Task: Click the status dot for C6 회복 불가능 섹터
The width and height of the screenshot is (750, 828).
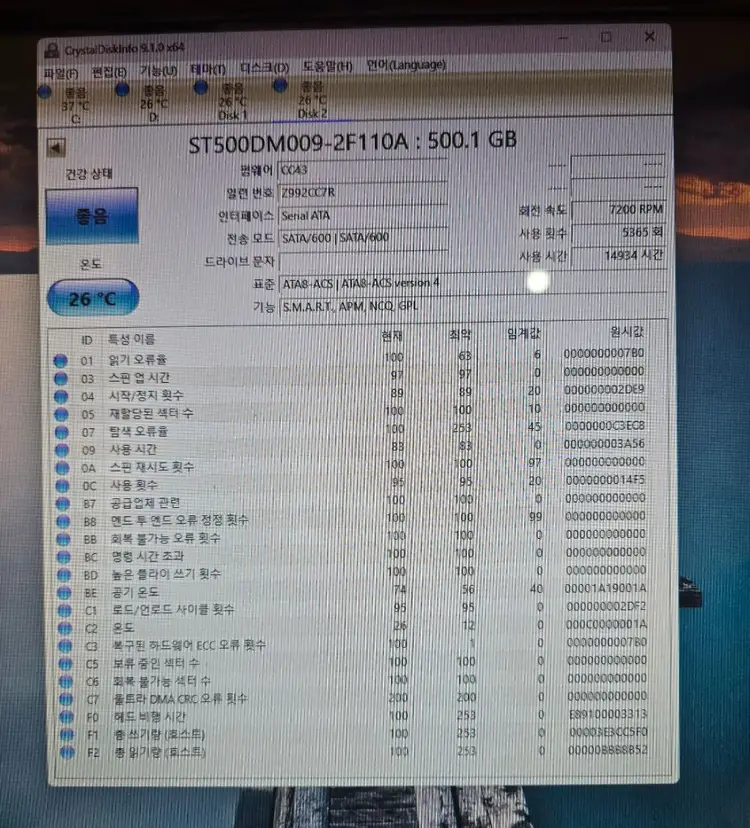Action: 65,682
